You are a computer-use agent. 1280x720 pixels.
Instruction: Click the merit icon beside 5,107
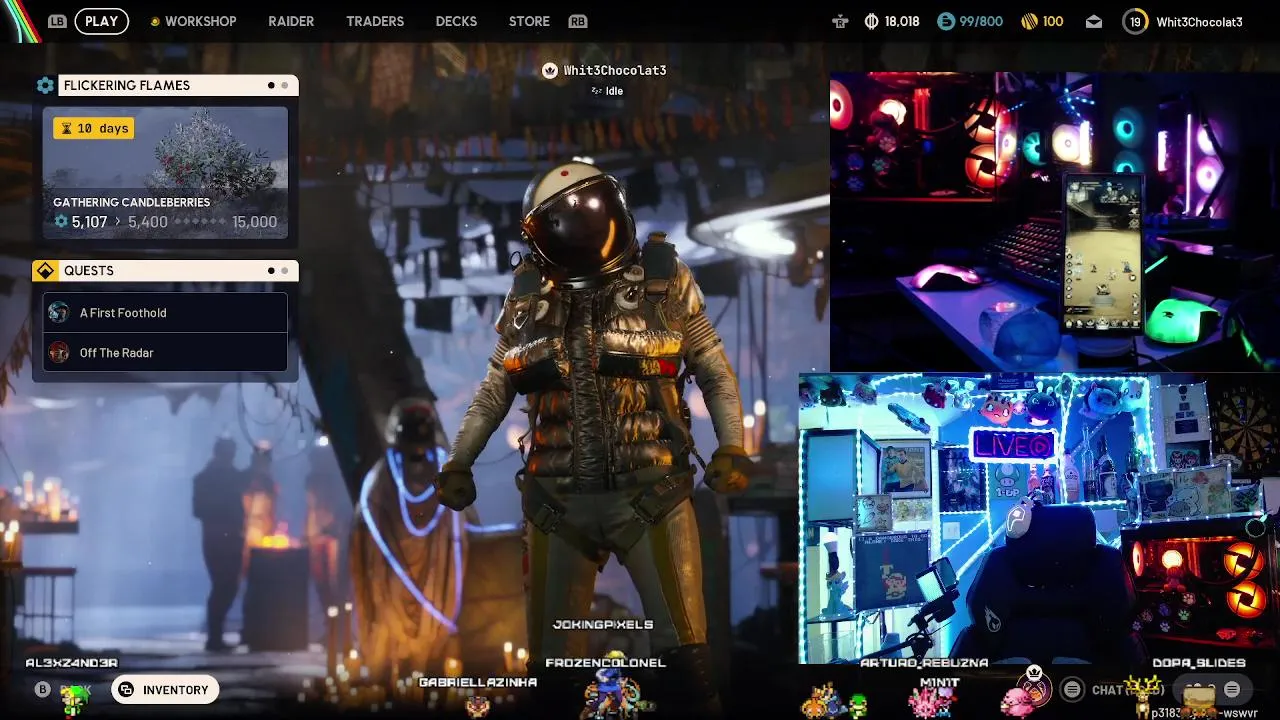(x=61, y=222)
